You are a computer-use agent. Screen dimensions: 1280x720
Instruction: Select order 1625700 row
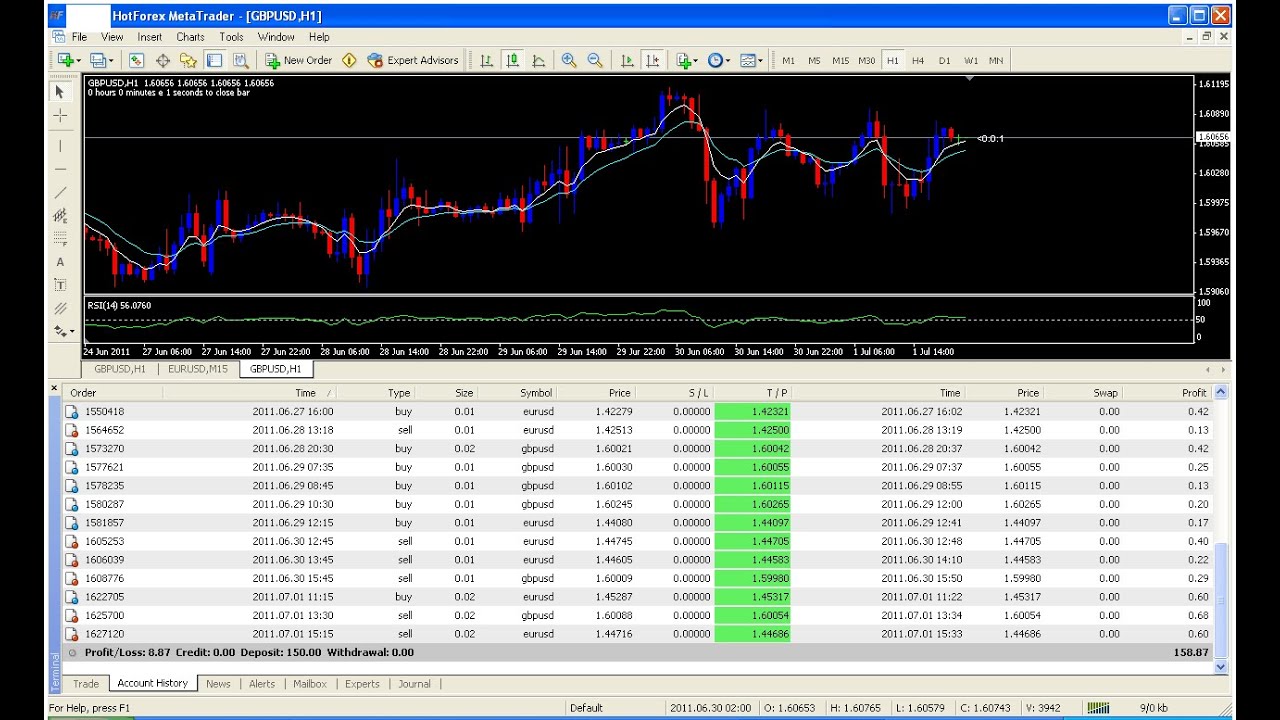(639, 615)
